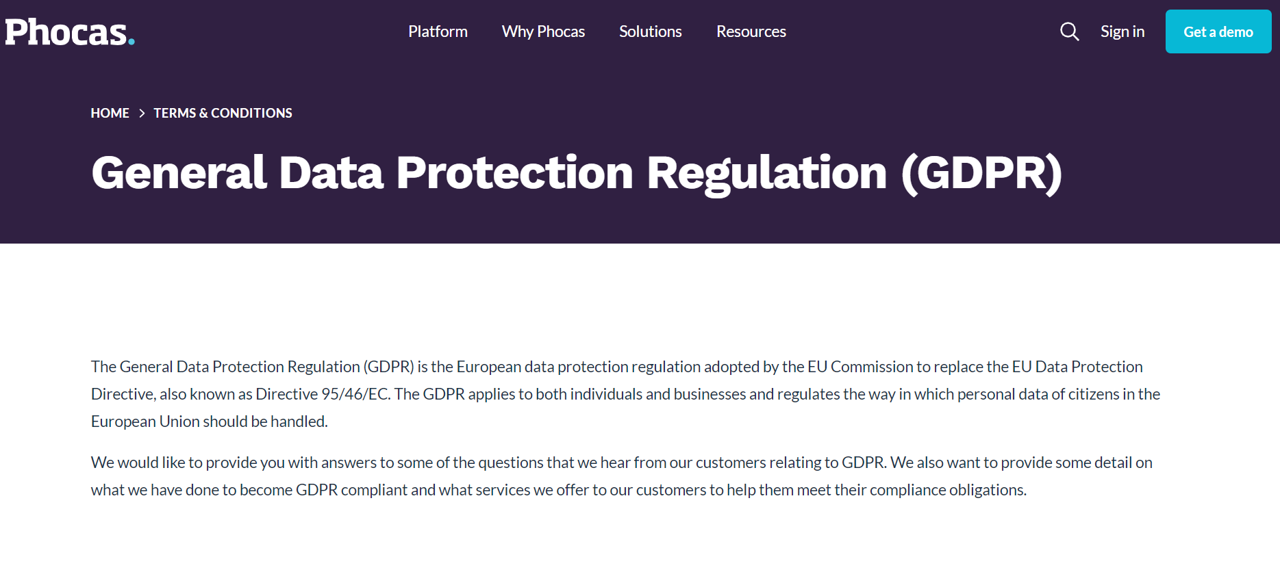This screenshot has width=1280, height=572.
Task: Click the Phocas logo
Action: 68,32
